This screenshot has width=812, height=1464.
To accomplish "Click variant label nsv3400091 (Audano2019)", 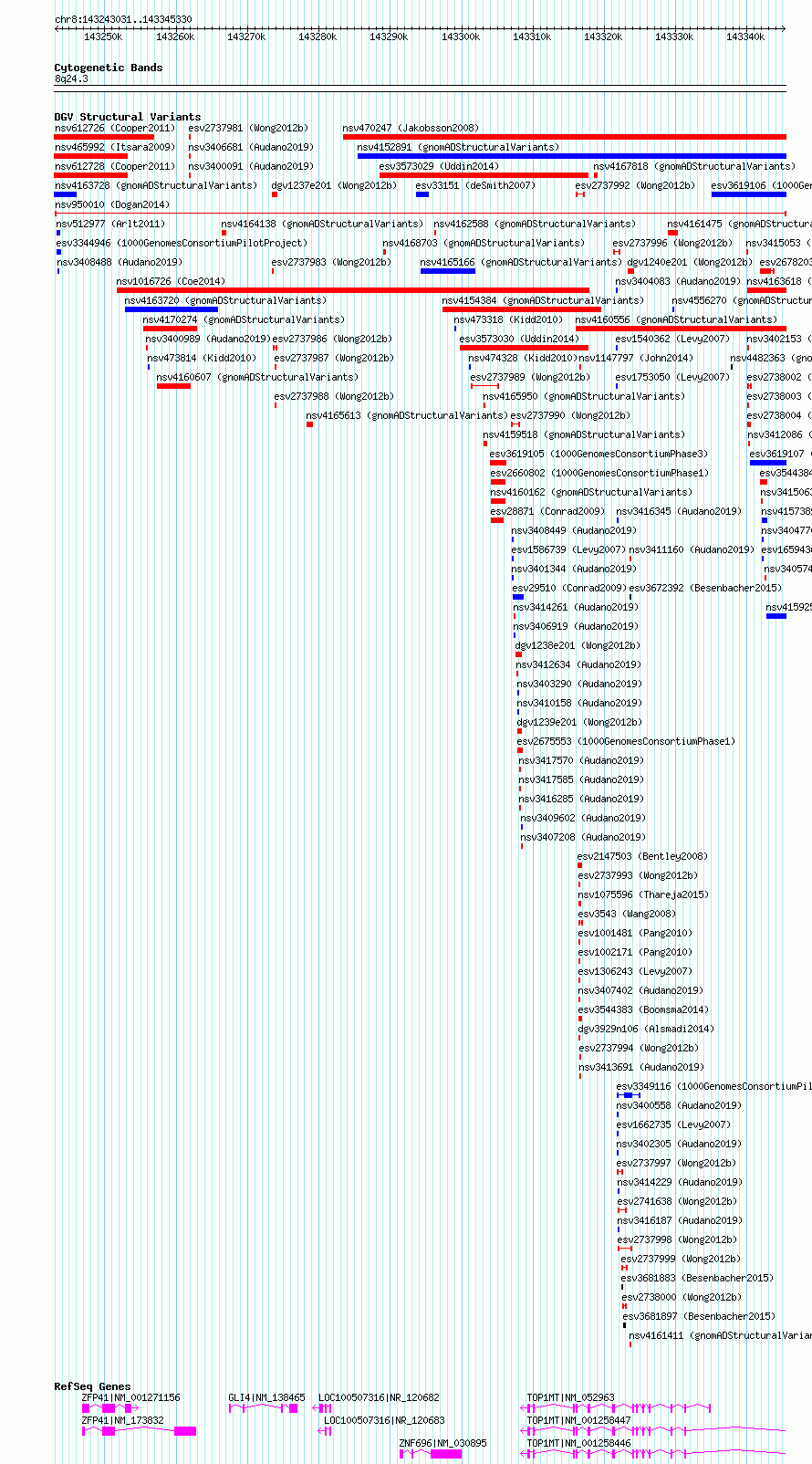I will pyautogui.click(x=251, y=166).
